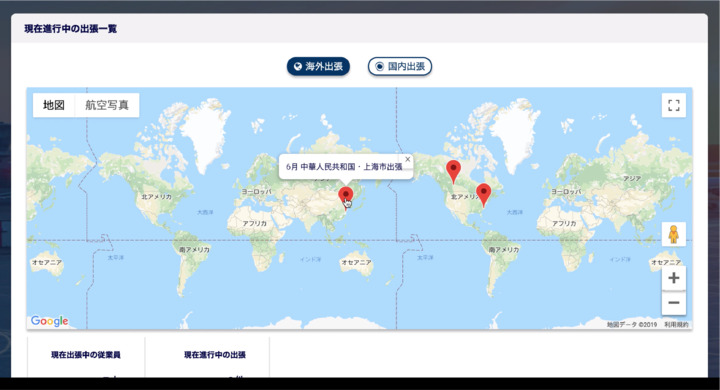This screenshot has height=390, width=720.
Task: Open the 利用規約 terms link
Action: coord(676,325)
